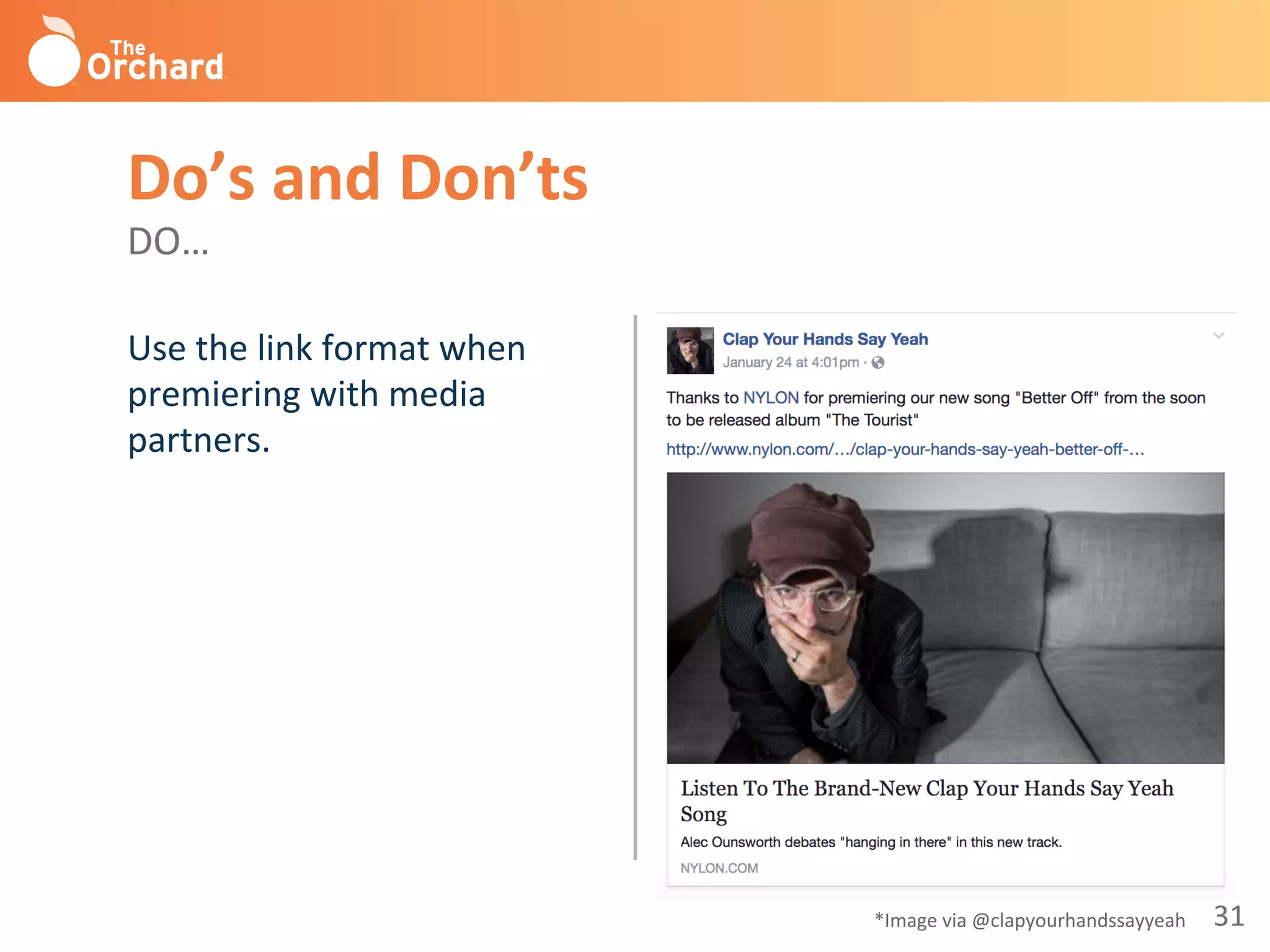Expand the post options chevron
The height and width of the screenshot is (952, 1270).
tap(1219, 336)
